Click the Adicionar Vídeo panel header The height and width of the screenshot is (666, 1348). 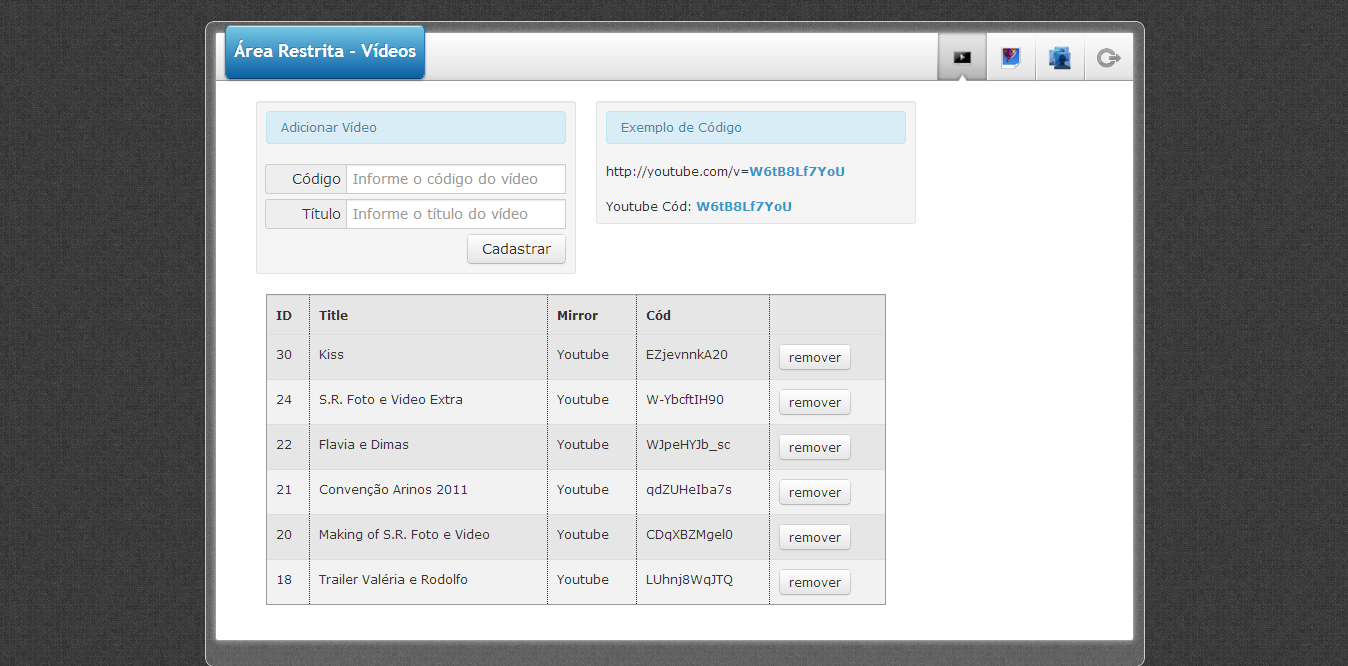tap(416, 128)
